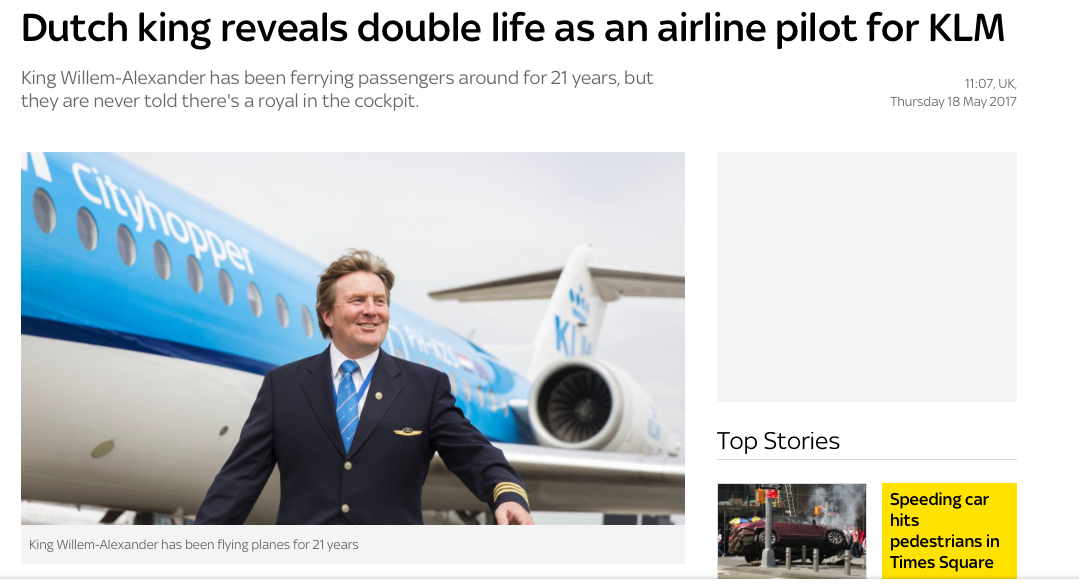Click the grey advertisement placeholder box

tap(866, 277)
